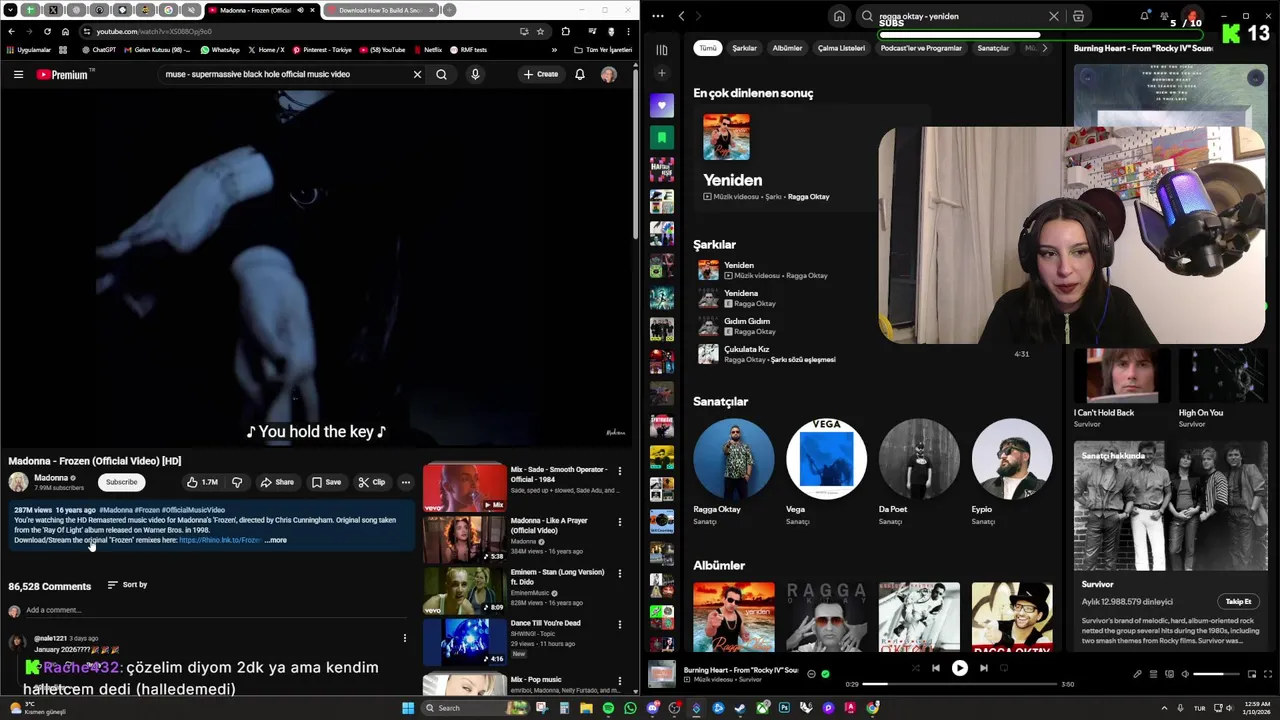1280x720 pixels.
Task: Toggle Spotify repeat
Action: tap(1004, 668)
